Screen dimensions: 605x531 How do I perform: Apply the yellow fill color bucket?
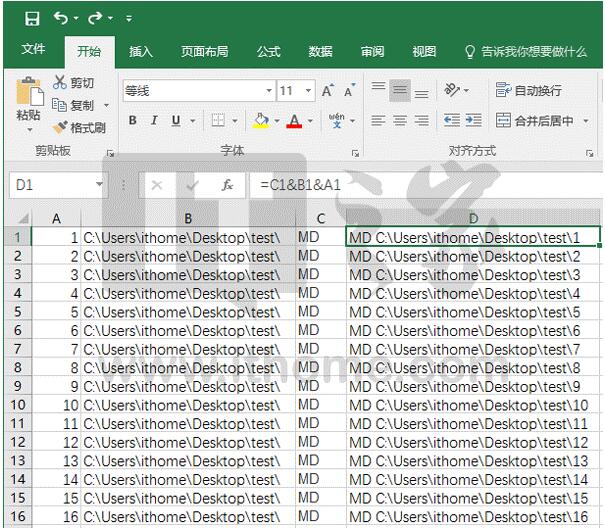pos(260,121)
